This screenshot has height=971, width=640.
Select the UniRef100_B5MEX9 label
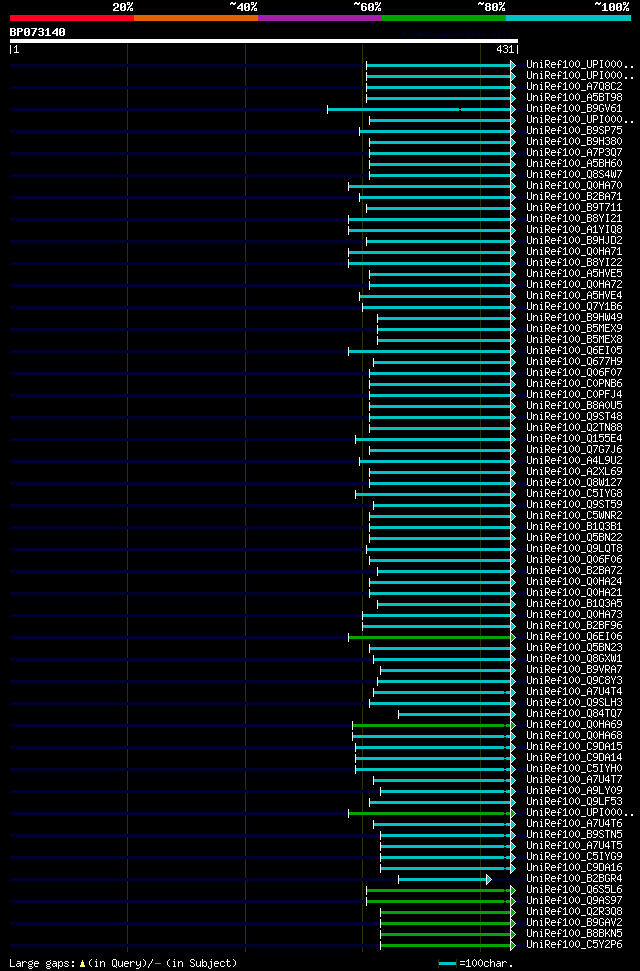pos(574,329)
